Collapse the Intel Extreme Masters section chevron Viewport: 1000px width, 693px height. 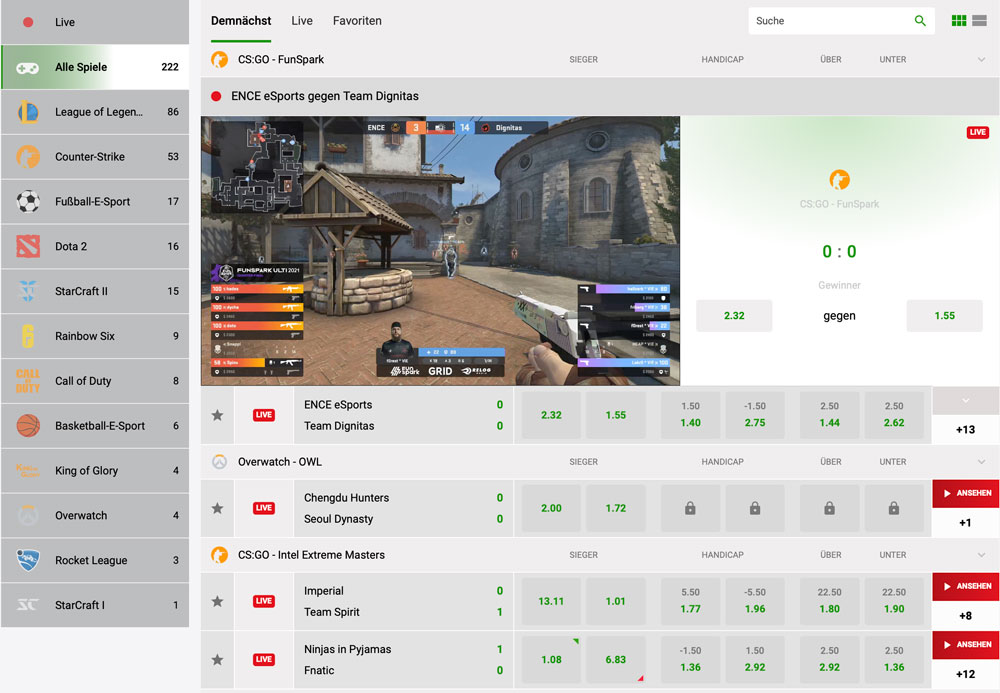point(981,555)
